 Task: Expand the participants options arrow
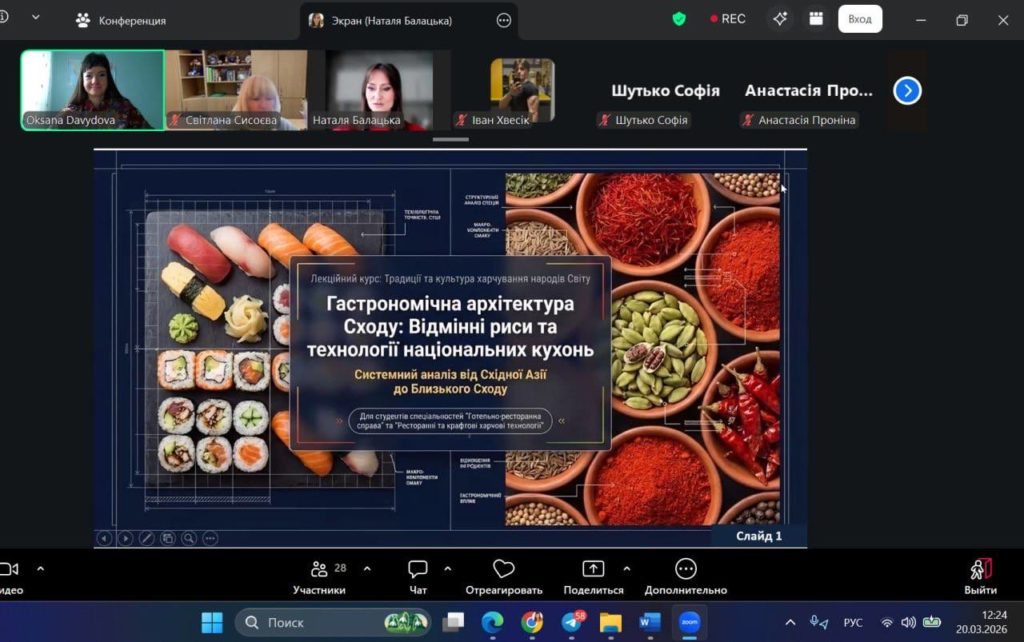tap(367, 568)
